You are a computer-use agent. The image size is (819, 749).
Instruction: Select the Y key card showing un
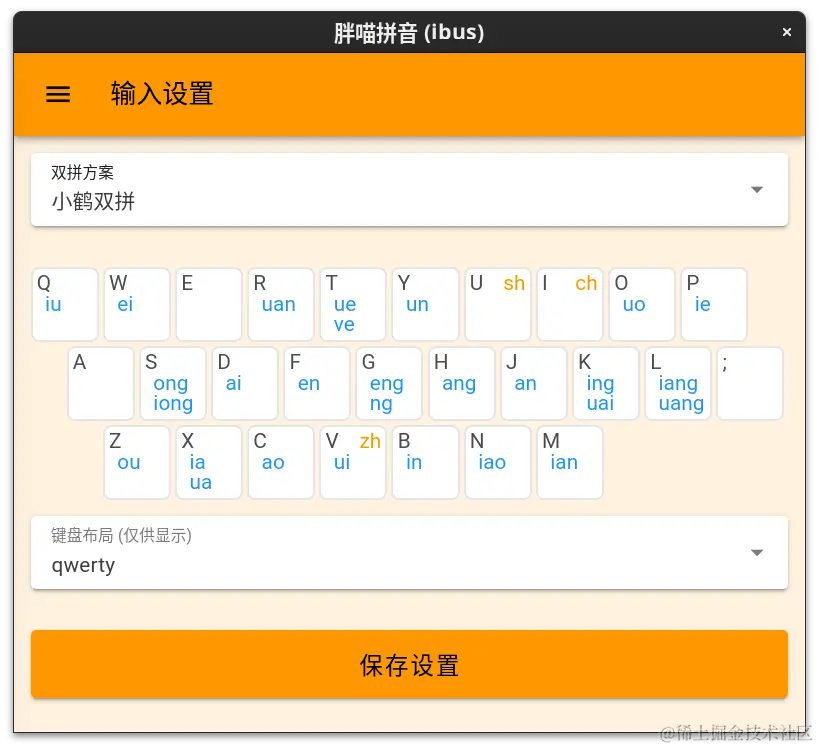click(x=426, y=305)
